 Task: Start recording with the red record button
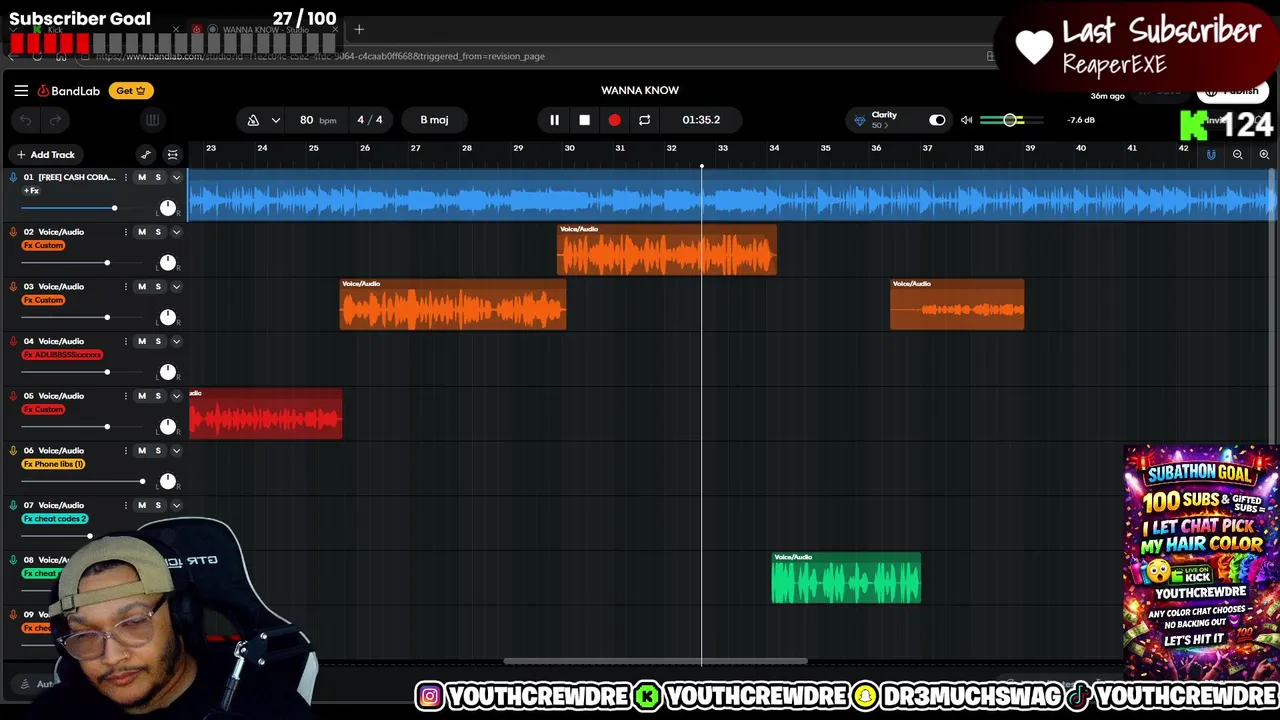tap(614, 120)
